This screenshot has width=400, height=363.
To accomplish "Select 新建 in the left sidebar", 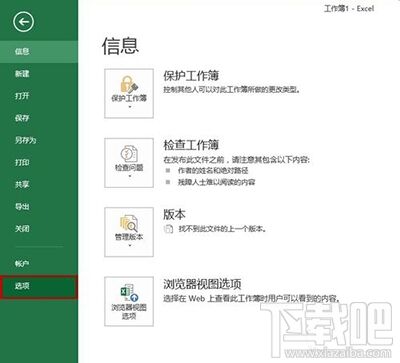I will click(x=39, y=74).
